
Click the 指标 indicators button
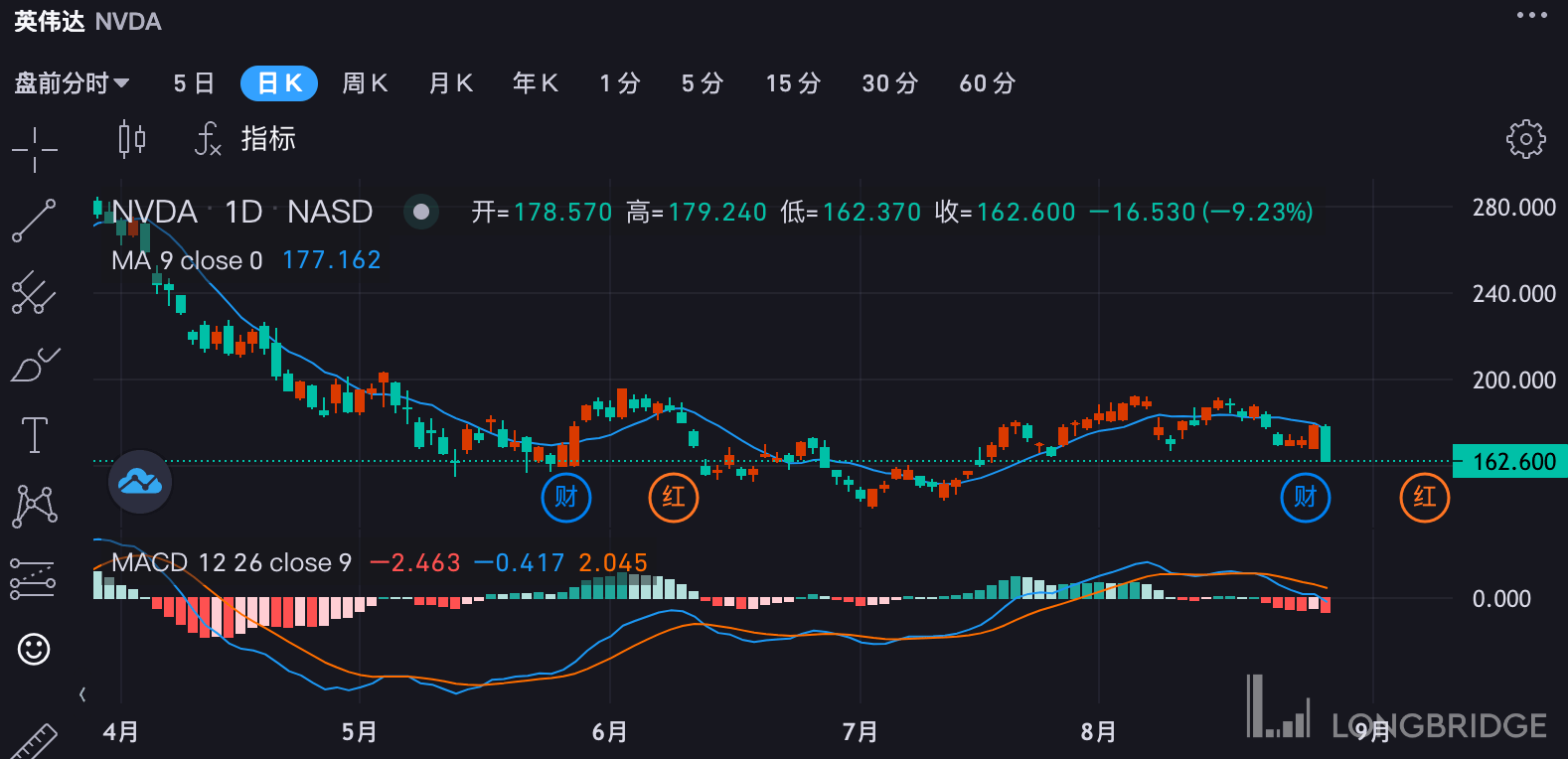[x=268, y=139]
